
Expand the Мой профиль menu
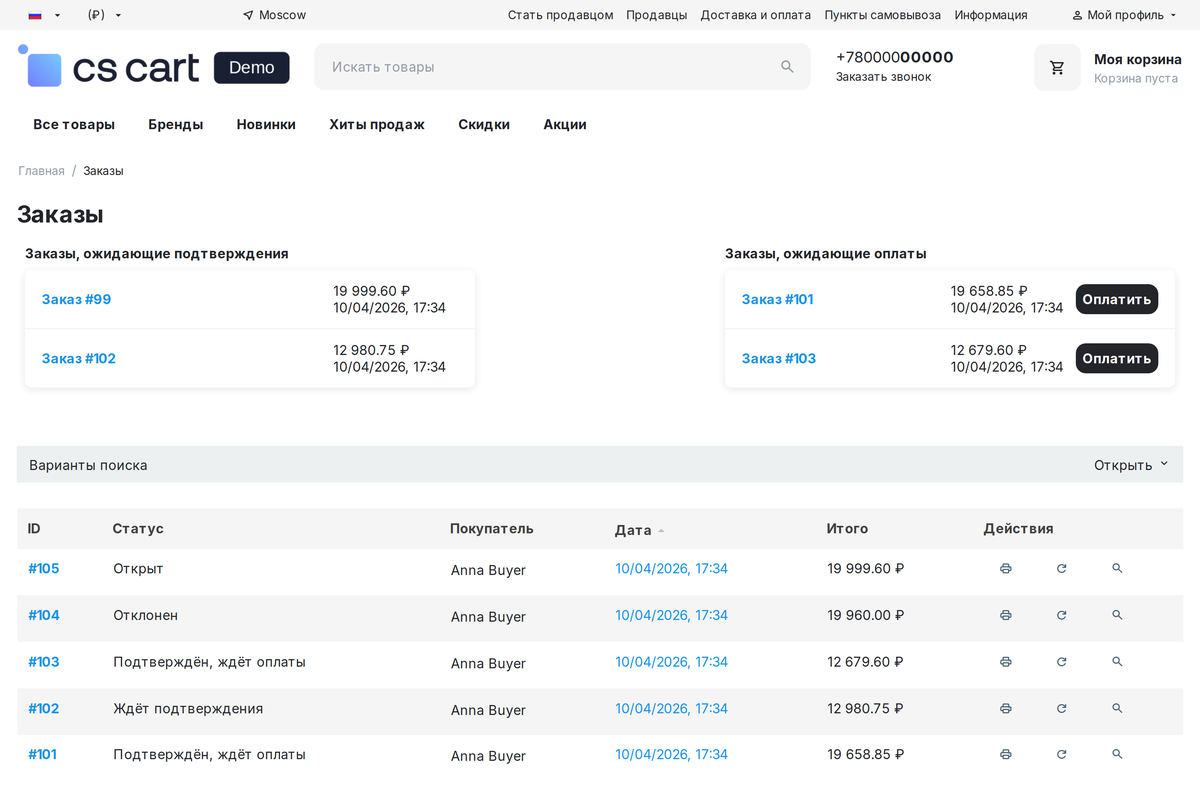tap(1125, 15)
